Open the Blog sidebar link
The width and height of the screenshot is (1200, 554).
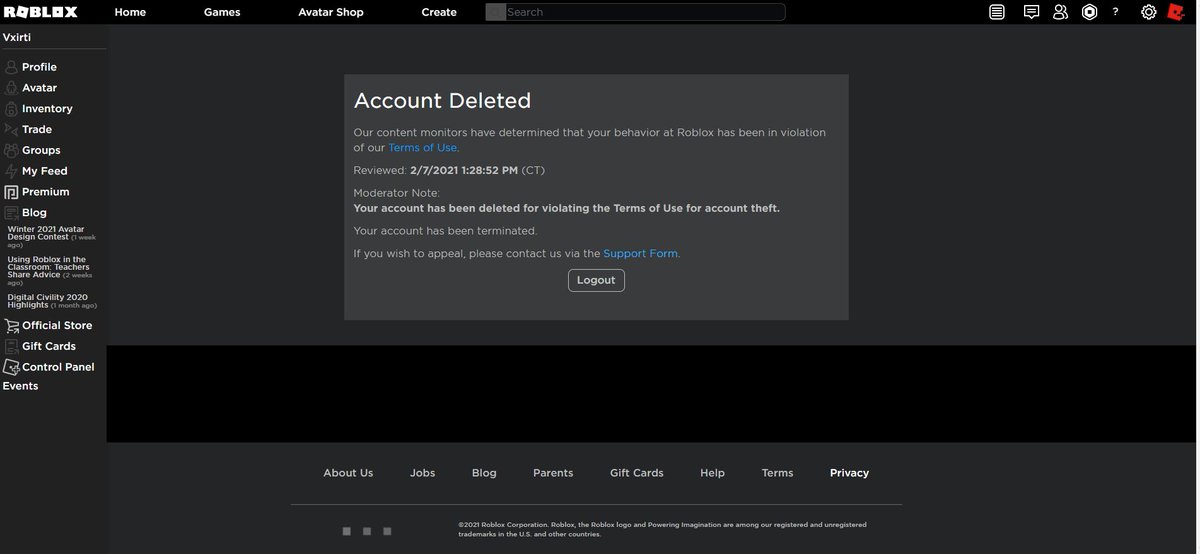pos(34,213)
